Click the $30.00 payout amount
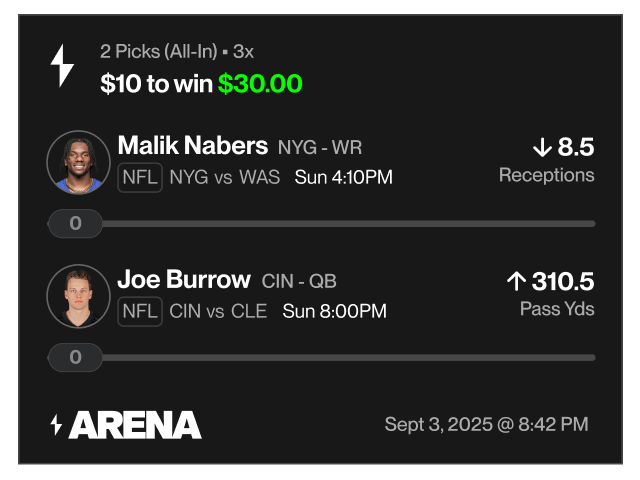Image resolution: width=640 pixels, height=480 pixels. [x=260, y=84]
